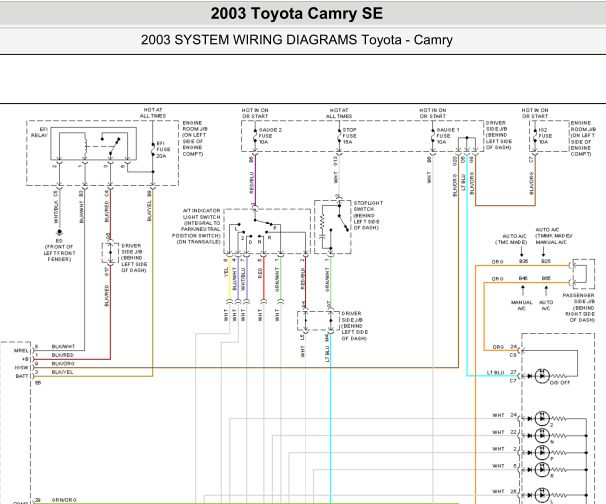The image size is (606, 504).
Task: Click the RED/BLU wire label under GAUGE 2 fuse
Action: click(x=251, y=182)
